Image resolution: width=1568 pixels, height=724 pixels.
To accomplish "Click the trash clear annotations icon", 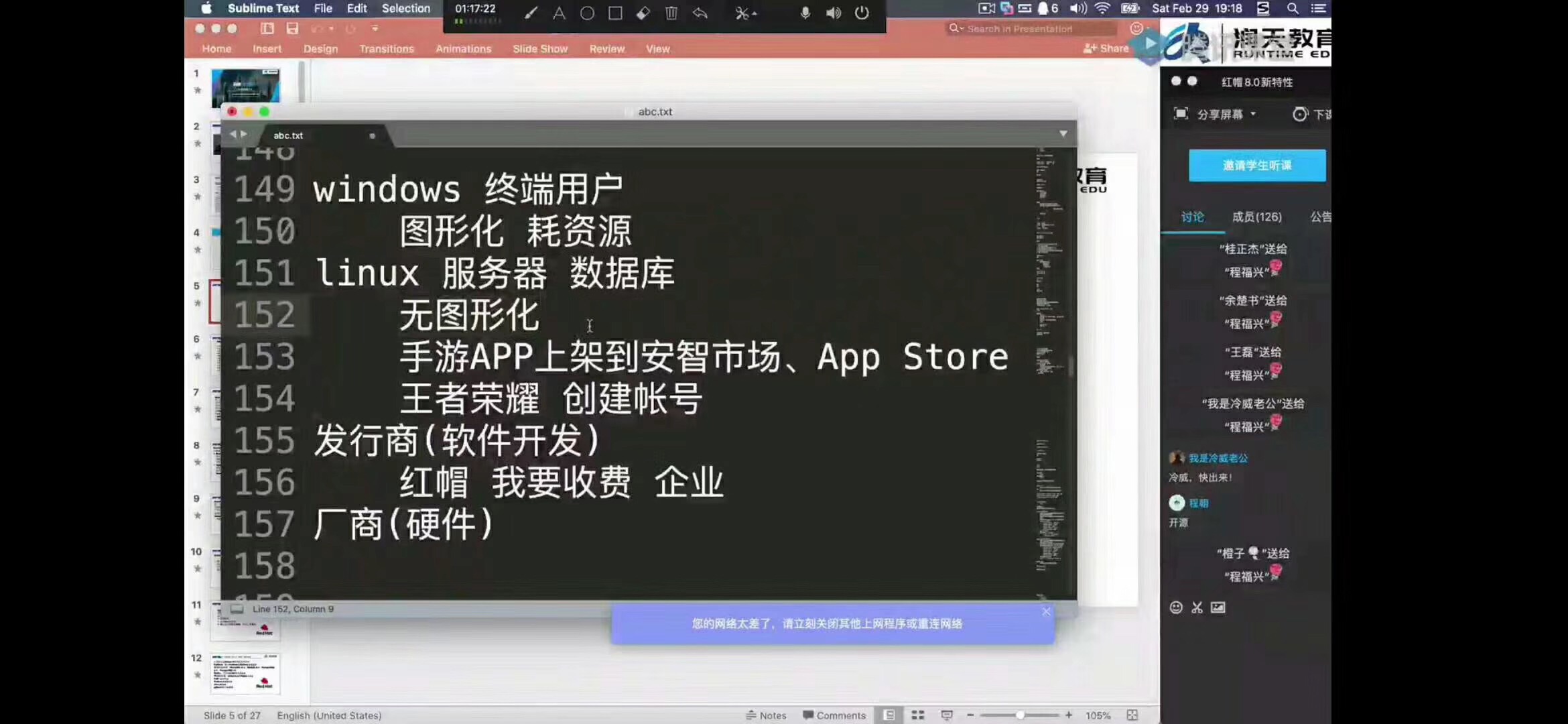I will tap(671, 13).
